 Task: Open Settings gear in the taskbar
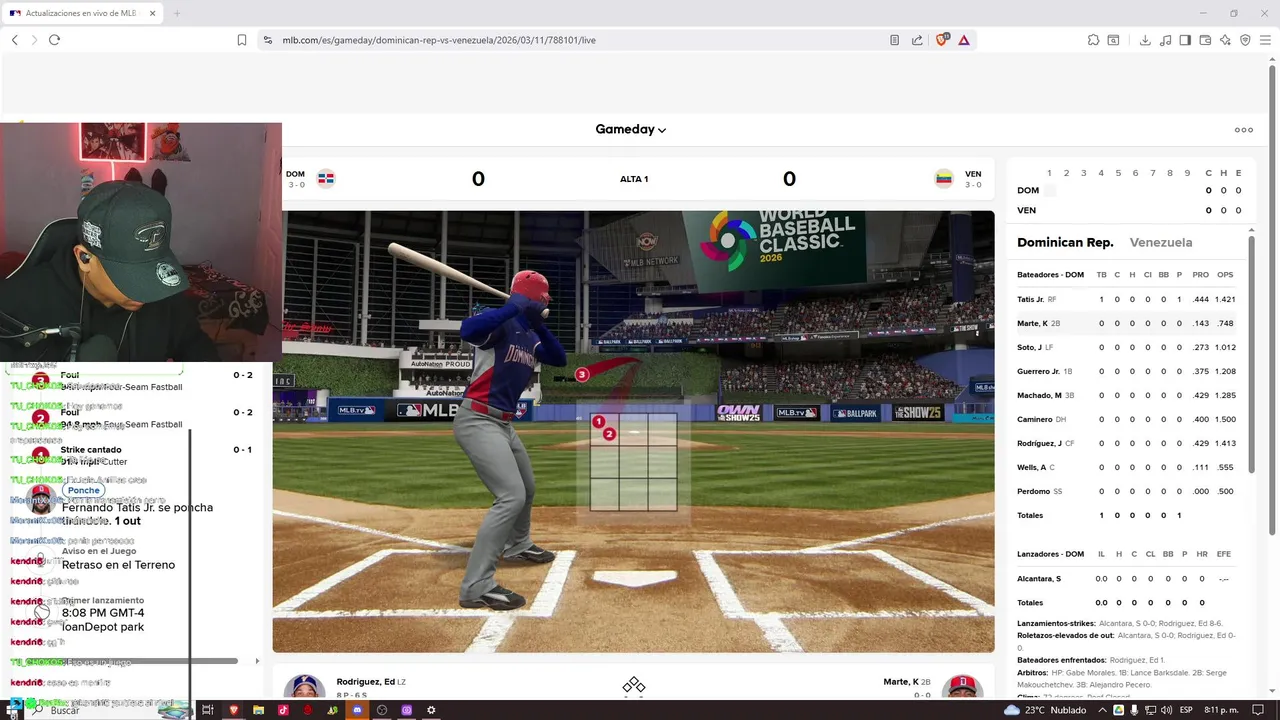431,710
